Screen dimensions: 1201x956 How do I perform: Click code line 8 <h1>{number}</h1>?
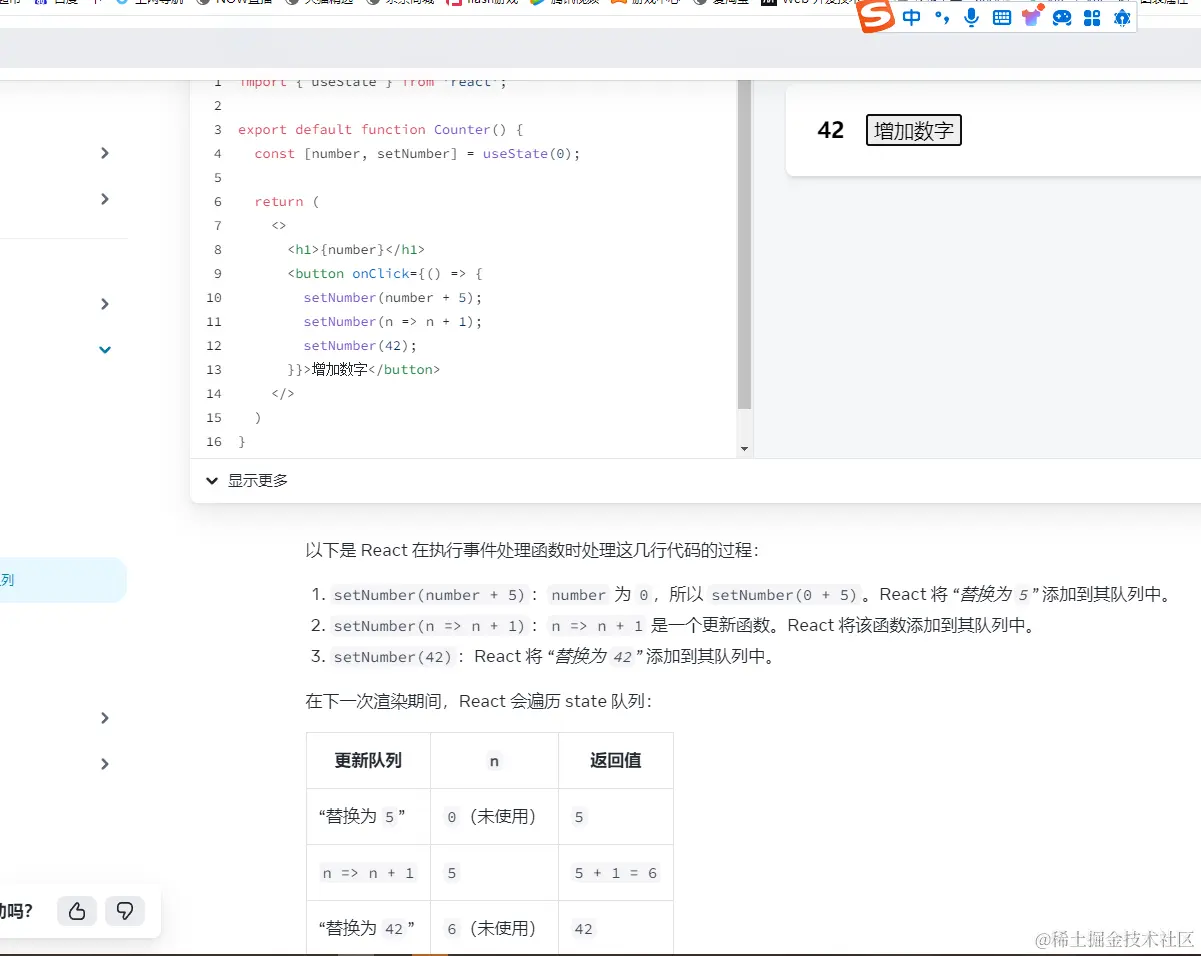(356, 249)
